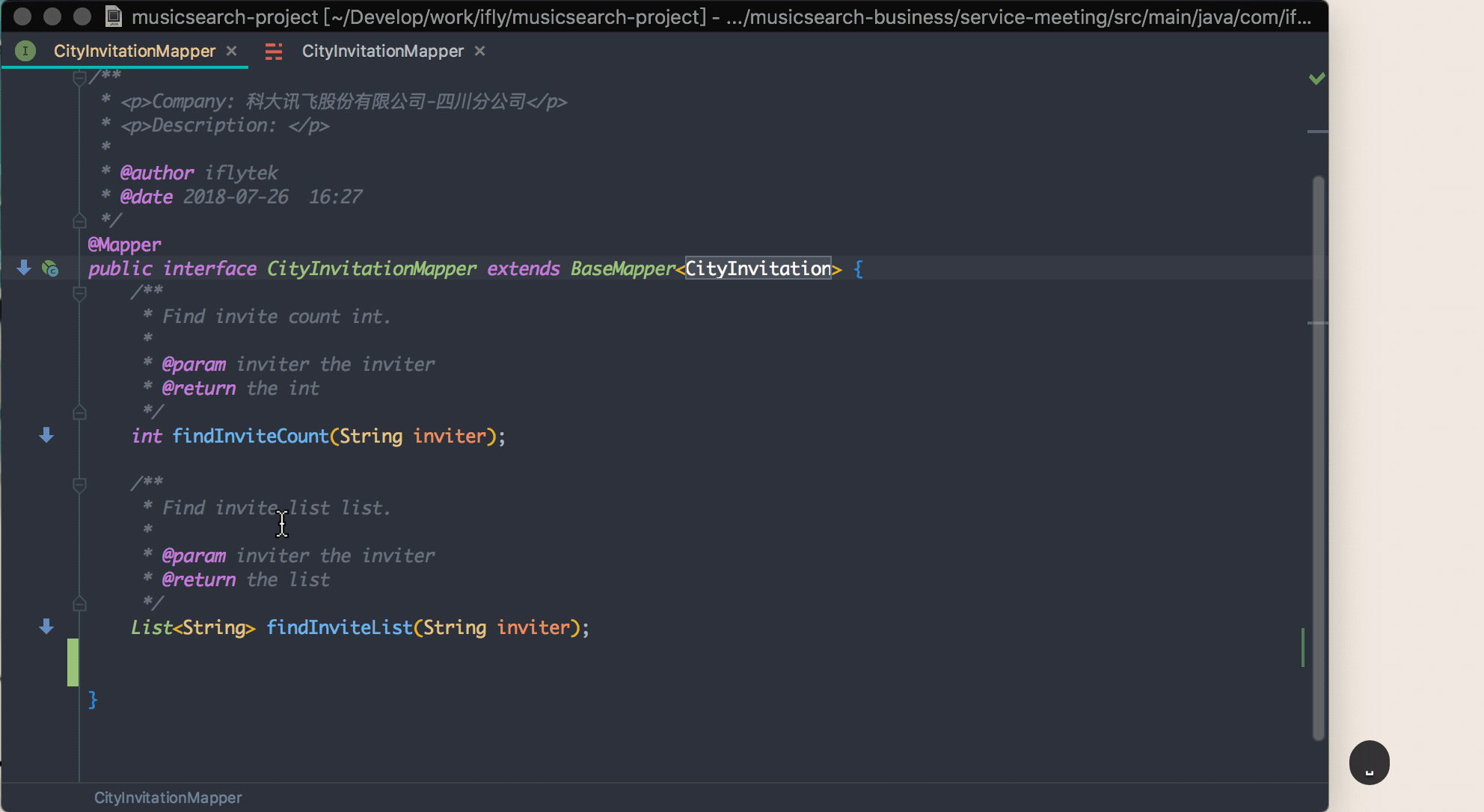The width and height of the screenshot is (1484, 812).
Task: Collapse the findInviteCount Javadoc fold marker
Action: point(79,294)
